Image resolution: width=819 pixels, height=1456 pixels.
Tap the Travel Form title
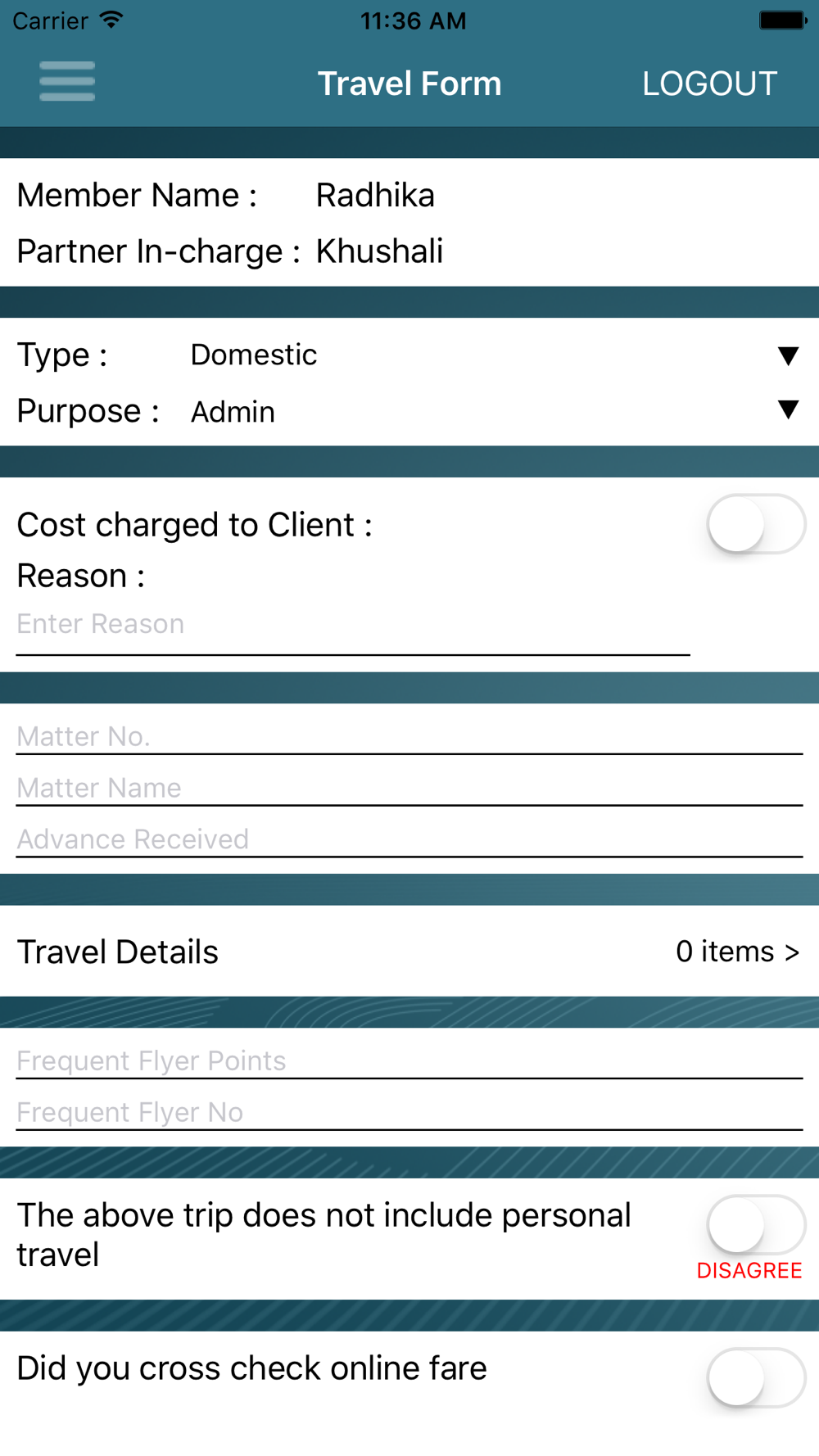(409, 84)
